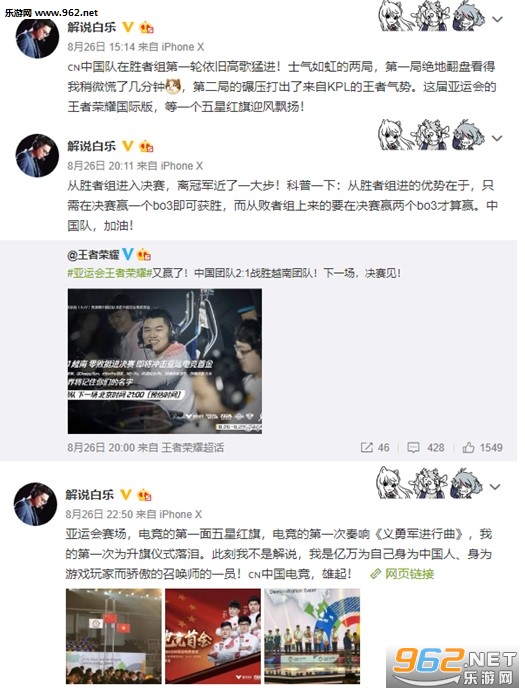Expand the options chevron on first post
The height and width of the screenshot is (694, 525).
[498, 19]
